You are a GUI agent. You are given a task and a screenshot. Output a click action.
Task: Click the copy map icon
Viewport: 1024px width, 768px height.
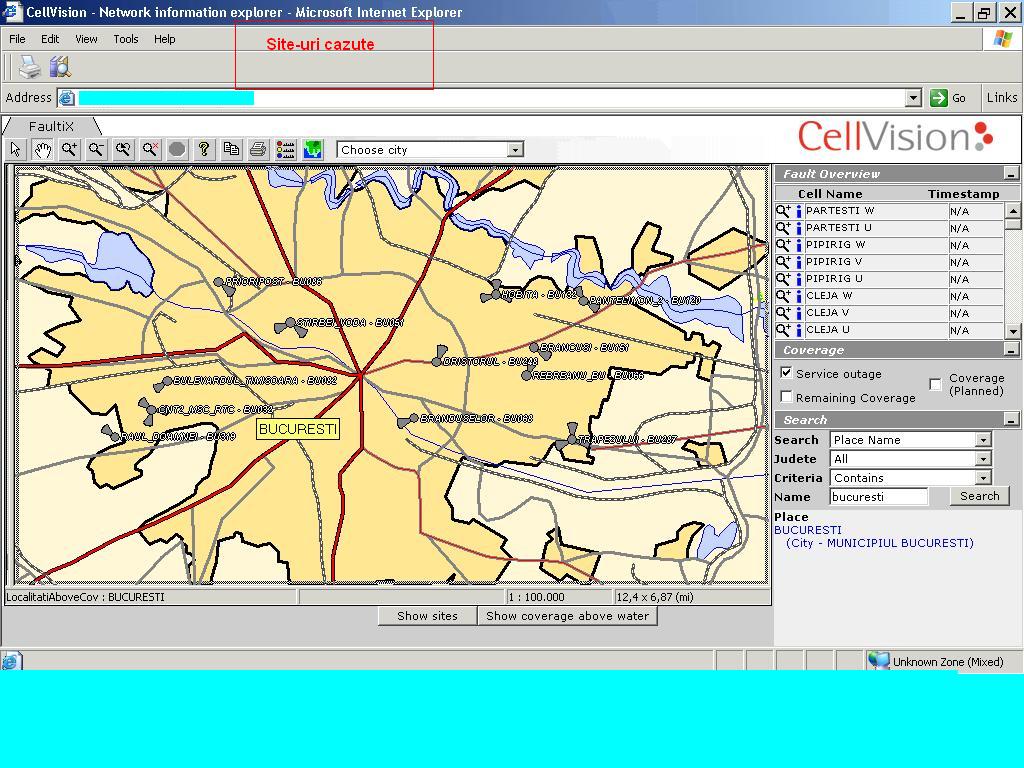point(231,150)
